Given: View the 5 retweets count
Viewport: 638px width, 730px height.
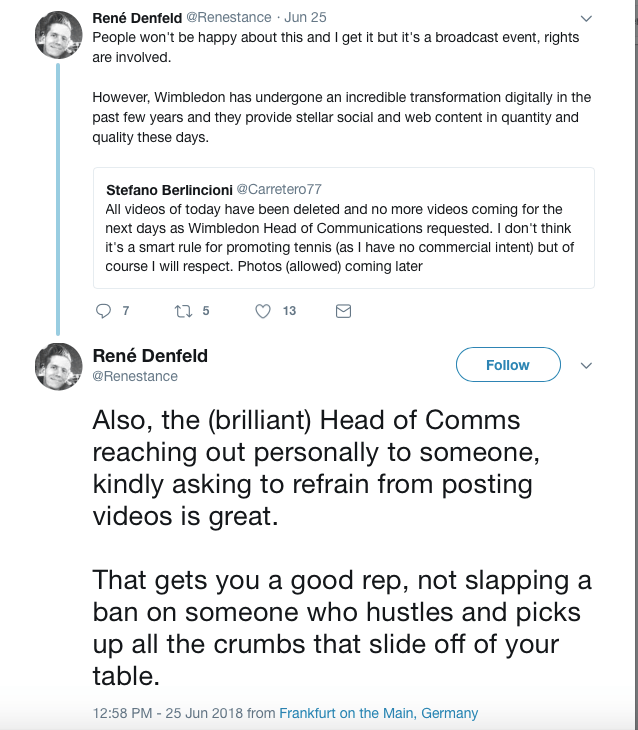Looking at the screenshot, I should (x=205, y=311).
